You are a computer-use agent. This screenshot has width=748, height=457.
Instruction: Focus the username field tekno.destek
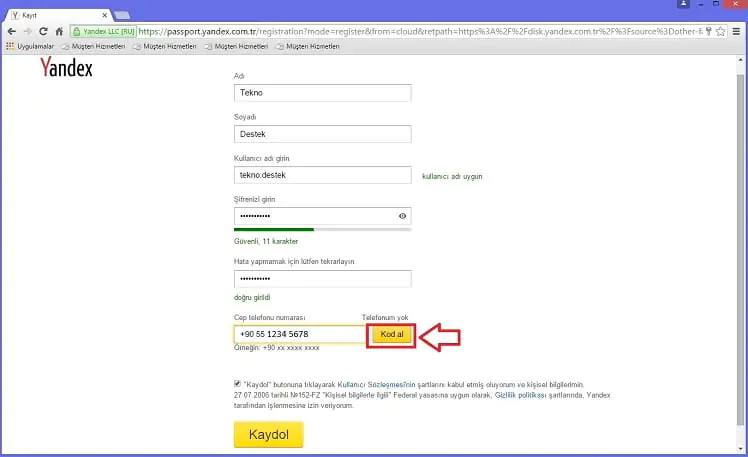[322, 175]
